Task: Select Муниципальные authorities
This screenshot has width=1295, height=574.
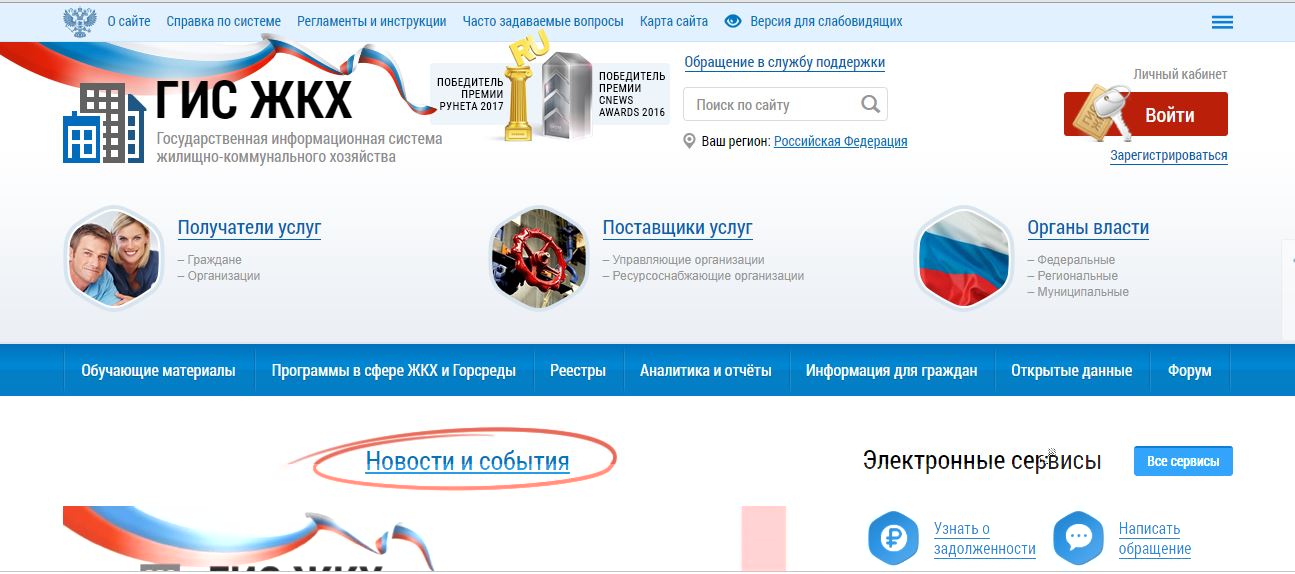Action: [x=1083, y=292]
